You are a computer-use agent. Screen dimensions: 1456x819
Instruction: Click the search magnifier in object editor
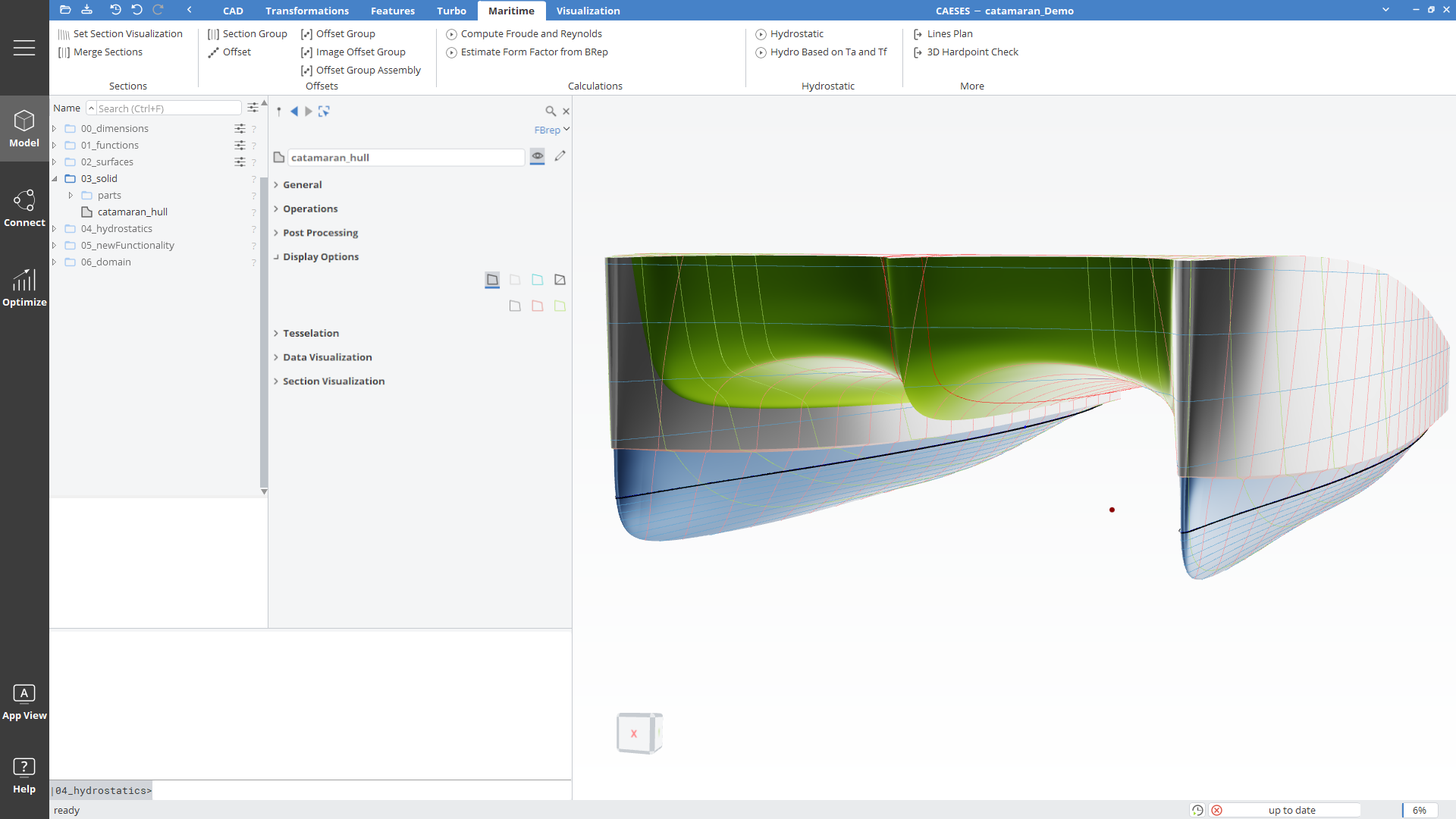tap(551, 111)
